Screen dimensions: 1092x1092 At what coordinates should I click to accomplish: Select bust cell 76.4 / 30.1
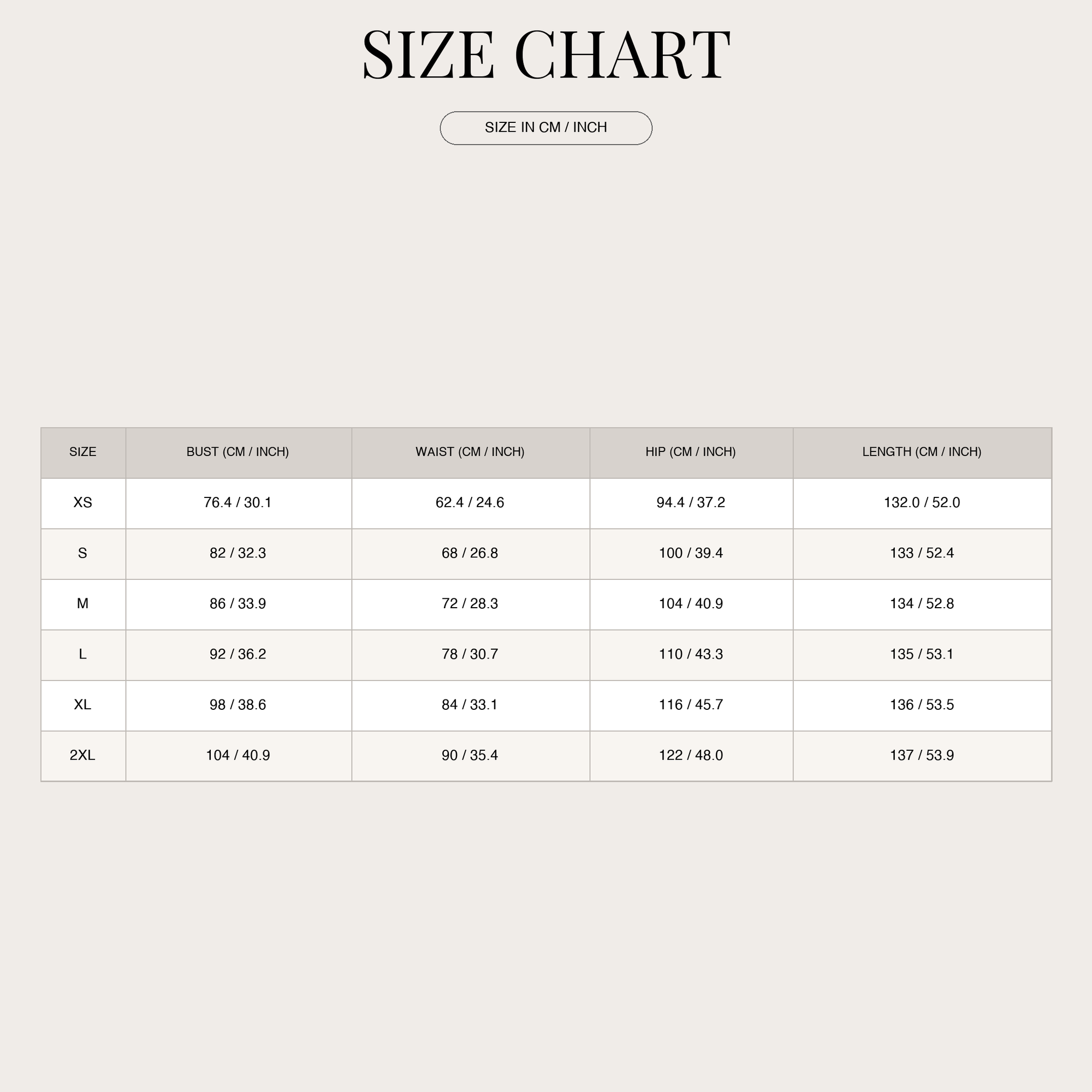pos(239,503)
